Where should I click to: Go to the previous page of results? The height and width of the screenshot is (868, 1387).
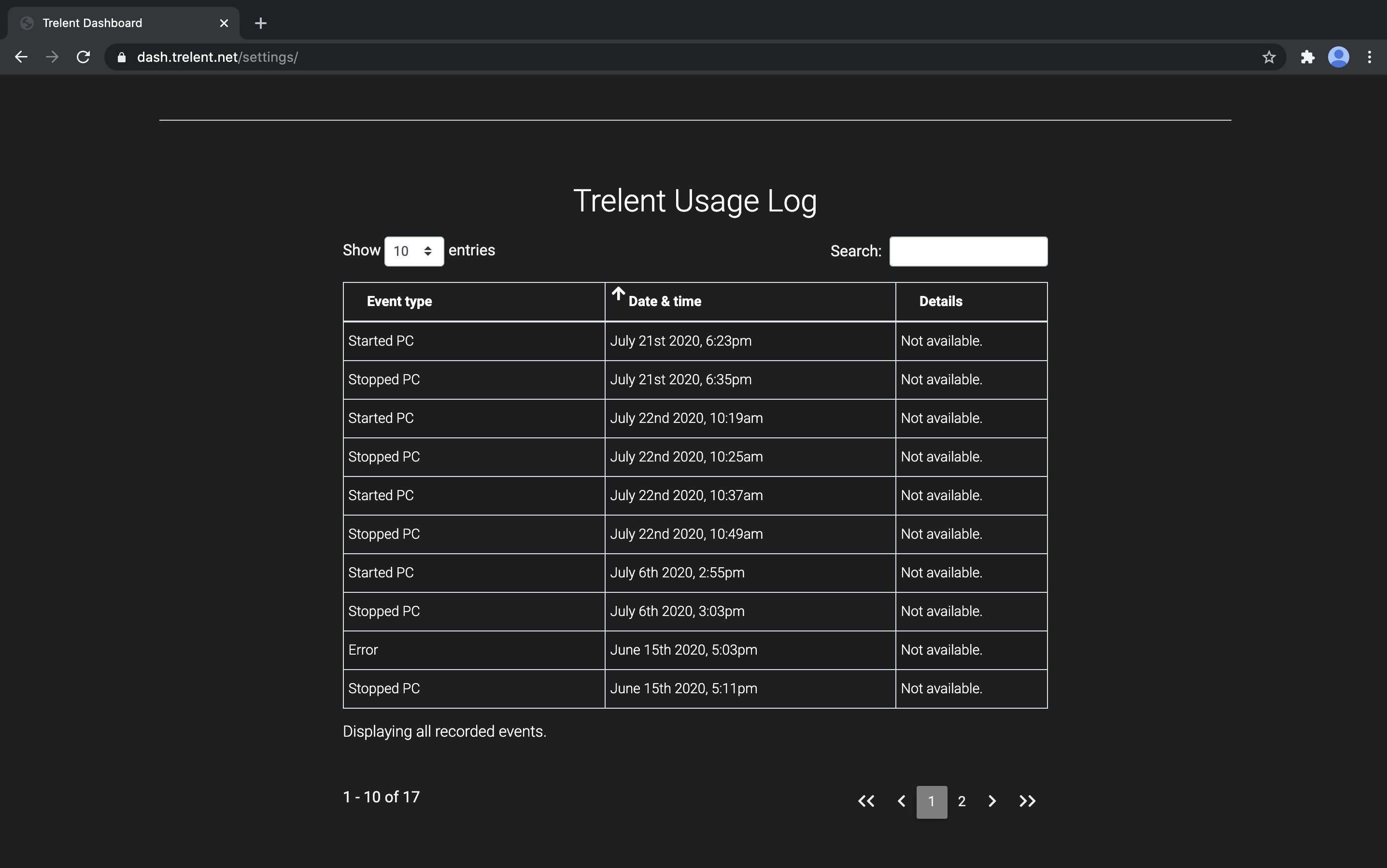click(x=901, y=801)
